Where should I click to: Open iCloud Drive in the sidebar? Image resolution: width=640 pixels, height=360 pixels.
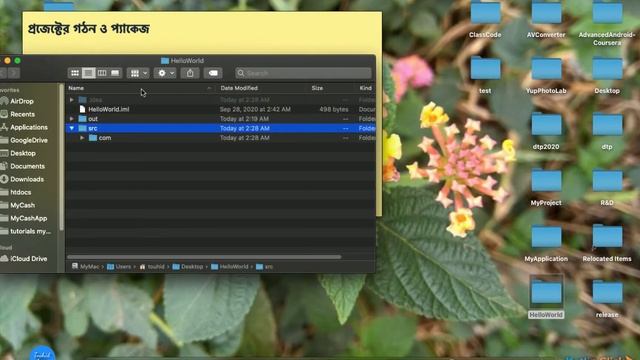(x=29, y=259)
